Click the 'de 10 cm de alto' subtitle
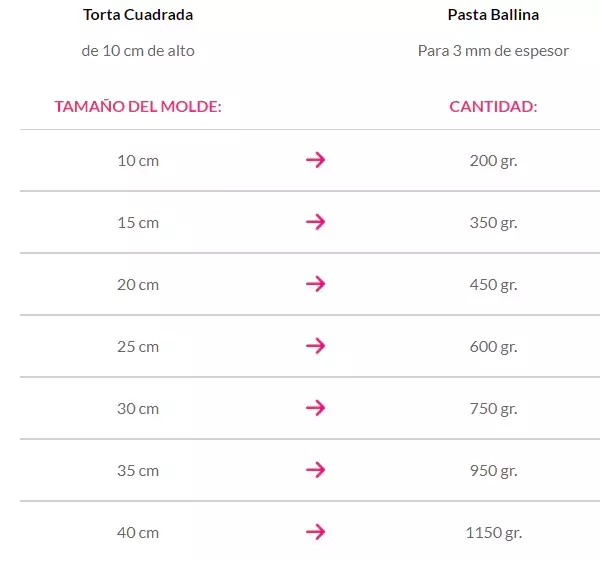600x561 pixels. 138,51
